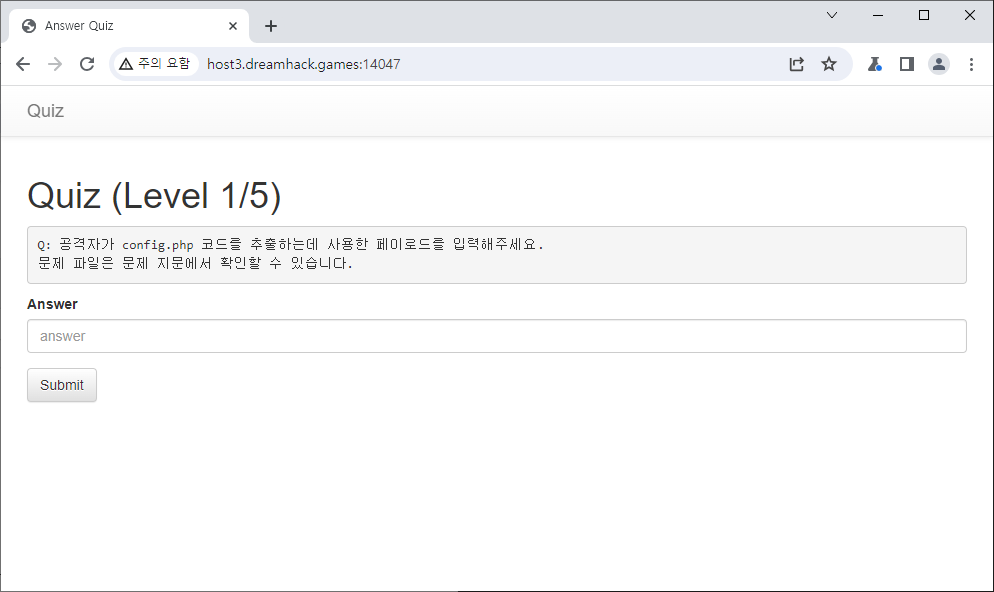This screenshot has width=994, height=592.
Task: Select the Answer Quiz tab
Action: coord(120,26)
